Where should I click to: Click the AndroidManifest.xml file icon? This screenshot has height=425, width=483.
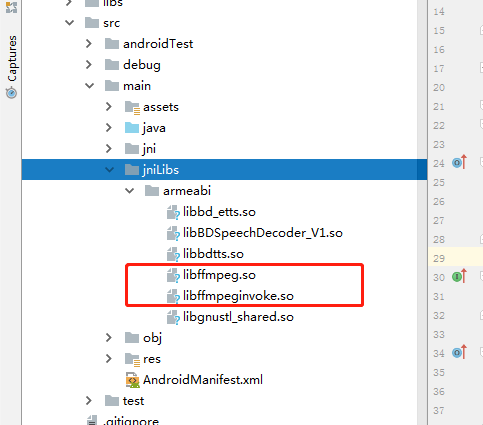[x=132, y=380]
